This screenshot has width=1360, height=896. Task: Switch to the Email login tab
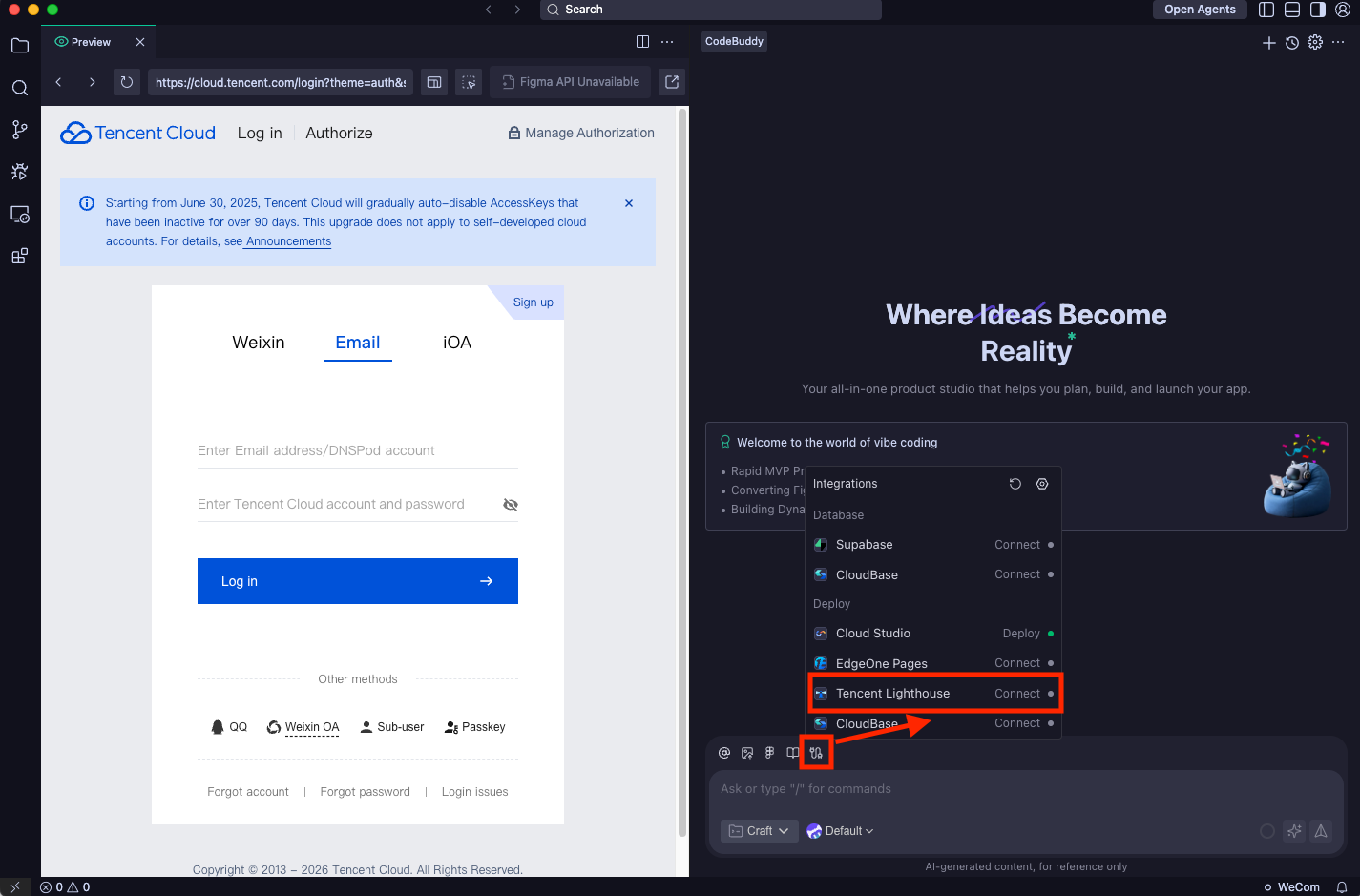358,343
